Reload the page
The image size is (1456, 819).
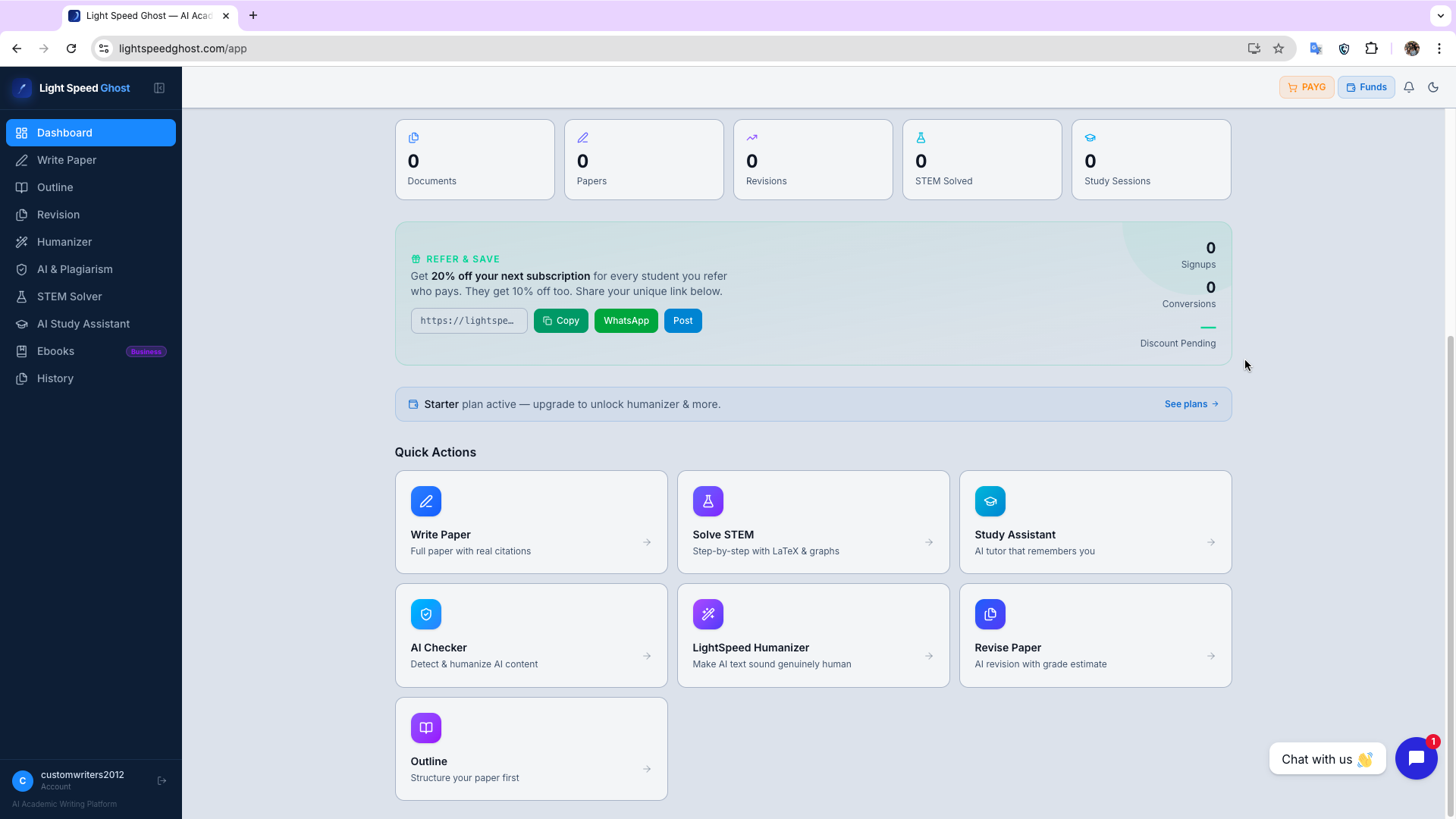pos(71,49)
